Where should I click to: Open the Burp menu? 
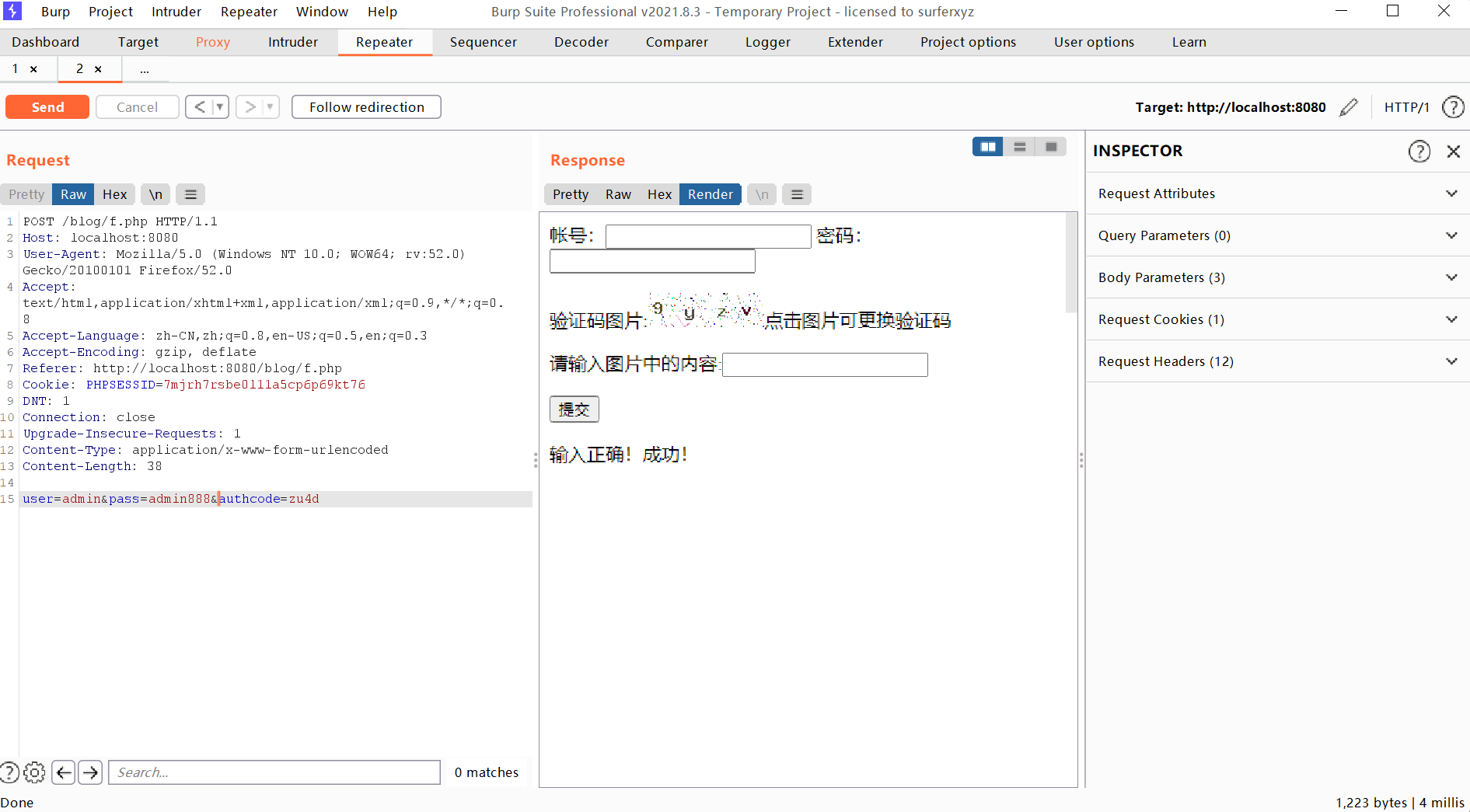click(x=55, y=12)
